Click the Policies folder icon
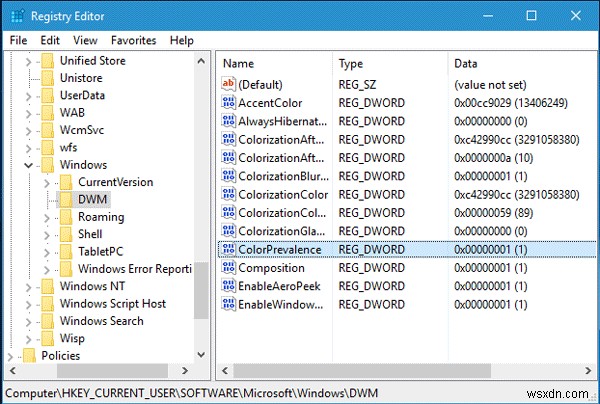Viewport: 600px width, 404px height. pyautogui.click(x=29, y=356)
